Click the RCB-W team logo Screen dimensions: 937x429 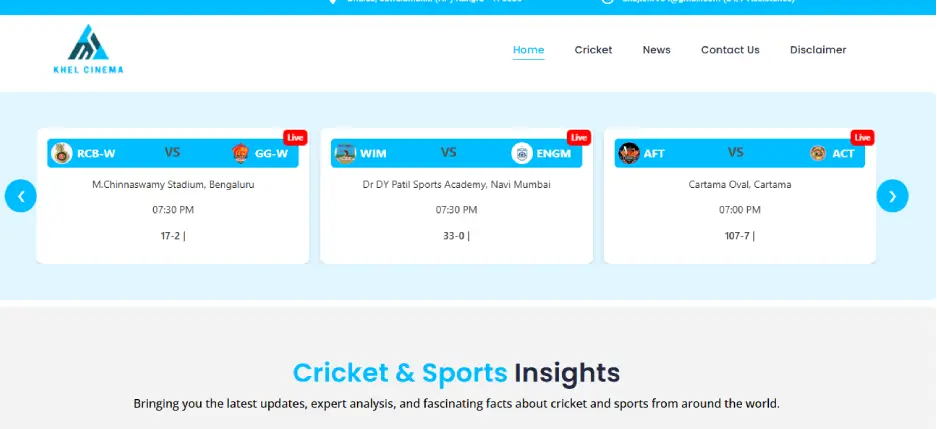click(62, 153)
